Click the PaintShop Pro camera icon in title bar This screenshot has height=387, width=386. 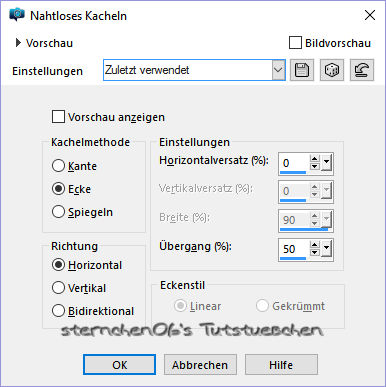pyautogui.click(x=17, y=15)
